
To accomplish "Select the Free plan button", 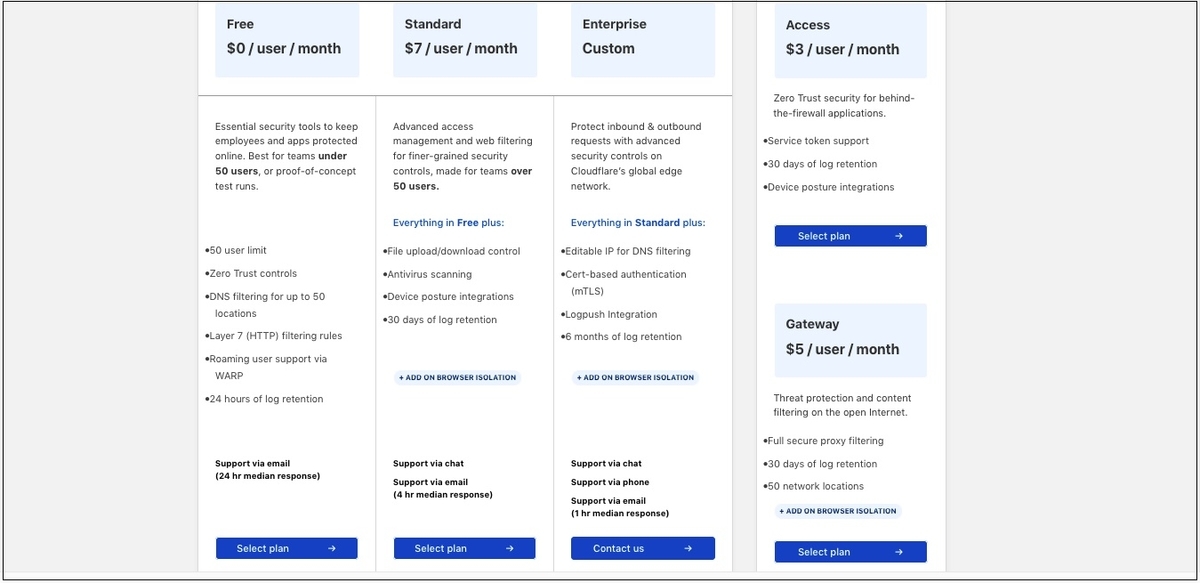I will 287,548.
